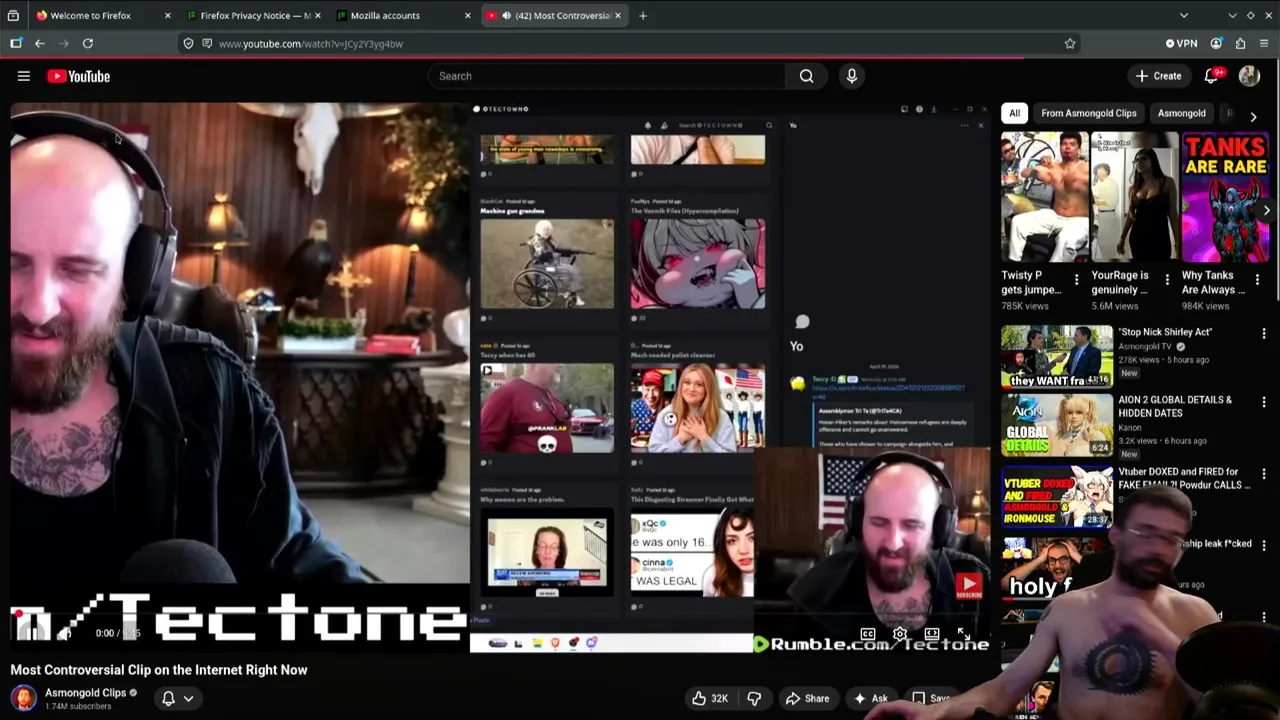Select the From Asmongold Clips chip
Viewport: 1280px width, 720px height.
(x=1088, y=113)
